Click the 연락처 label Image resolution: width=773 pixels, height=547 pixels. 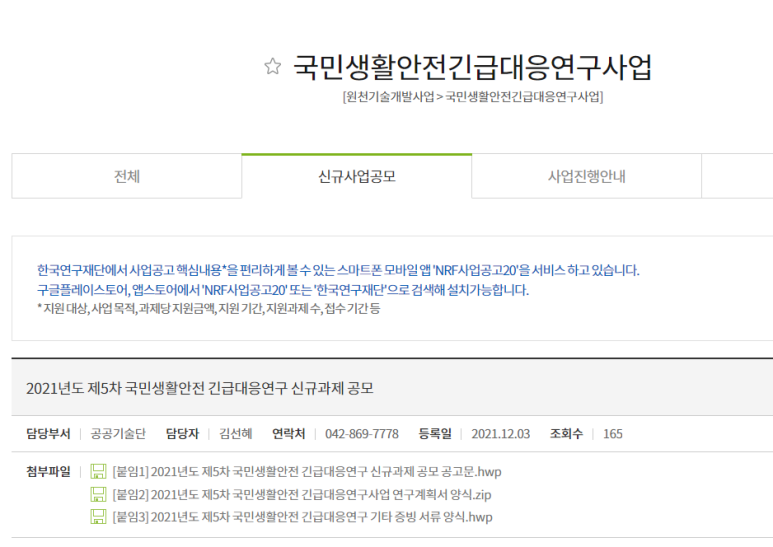[288, 434]
